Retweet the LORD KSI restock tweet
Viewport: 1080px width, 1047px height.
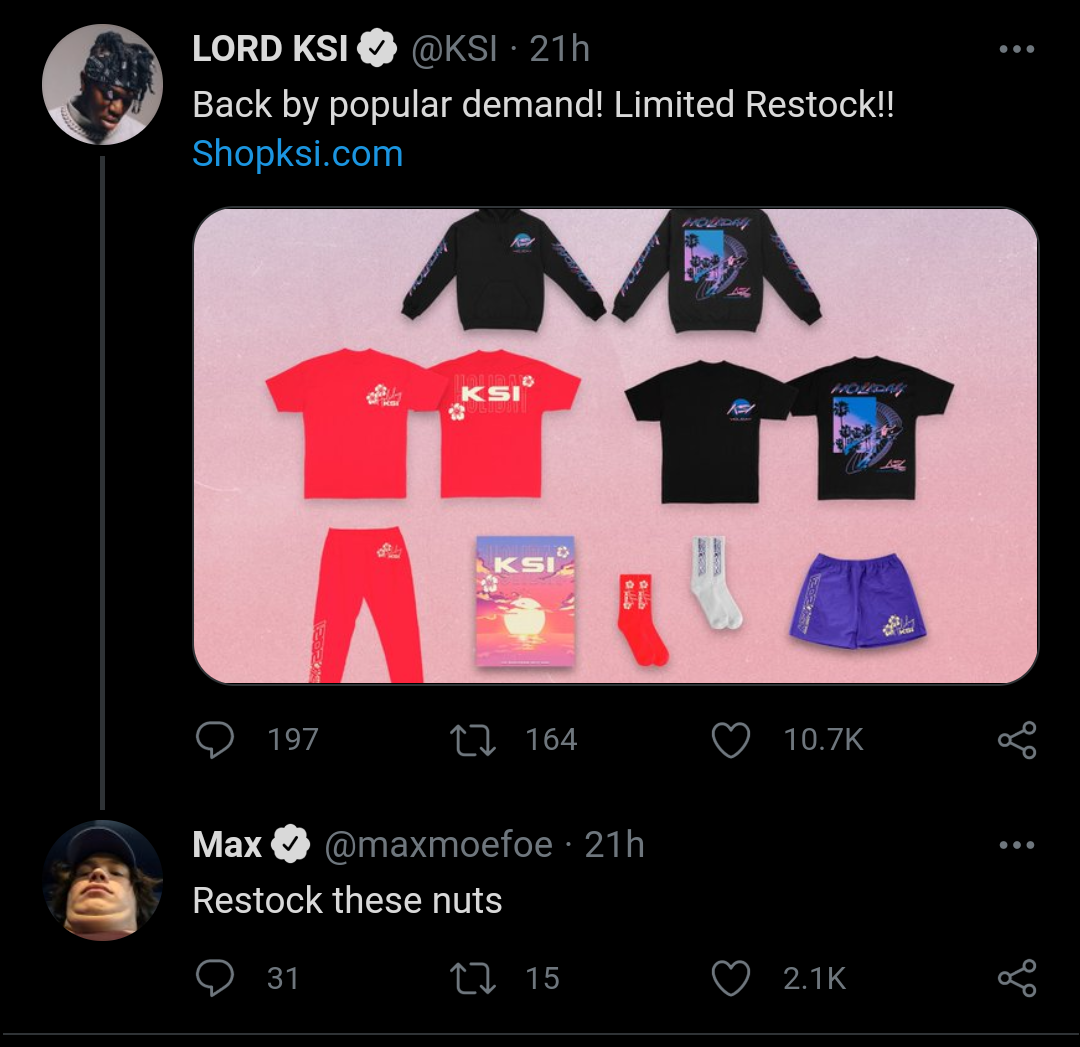473,740
